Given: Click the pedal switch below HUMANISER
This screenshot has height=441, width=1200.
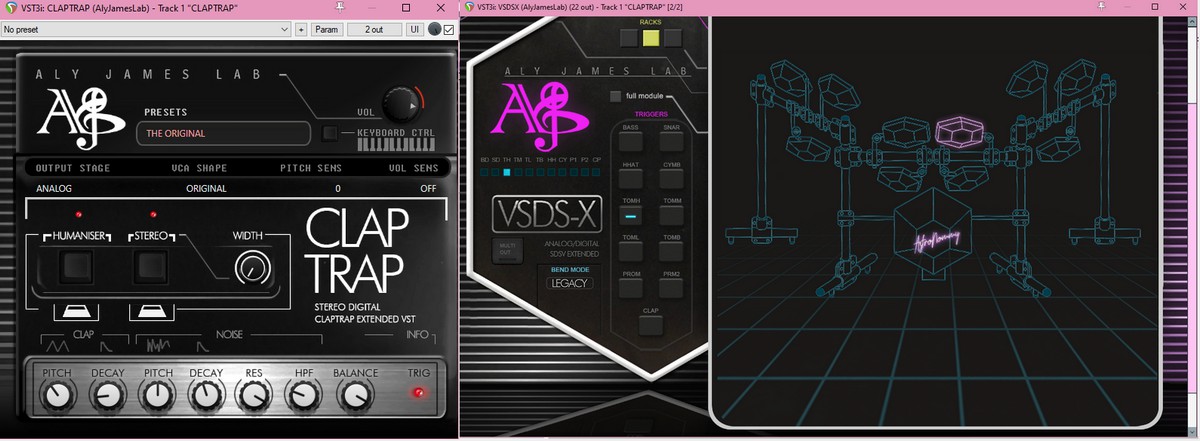Looking at the screenshot, I should pyautogui.click(x=76, y=309).
